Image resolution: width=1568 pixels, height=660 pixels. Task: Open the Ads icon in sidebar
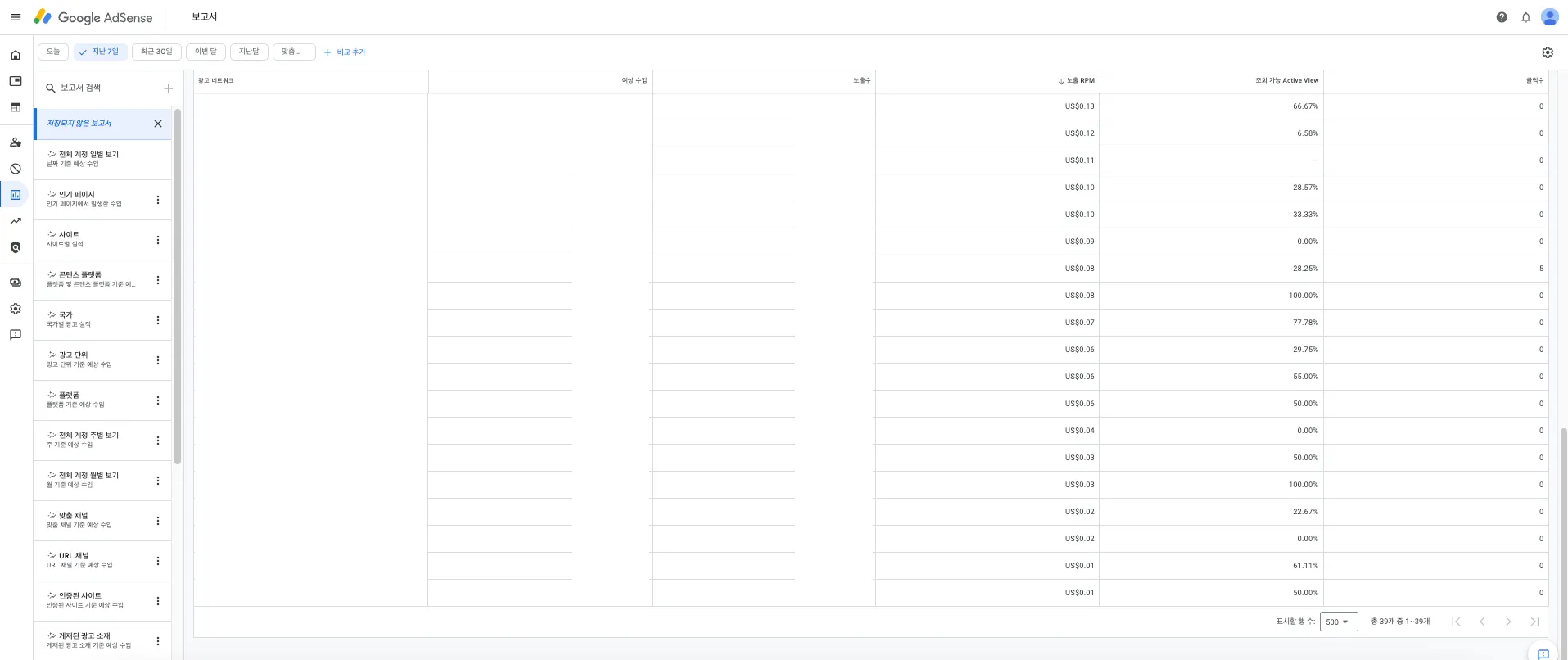point(16,81)
